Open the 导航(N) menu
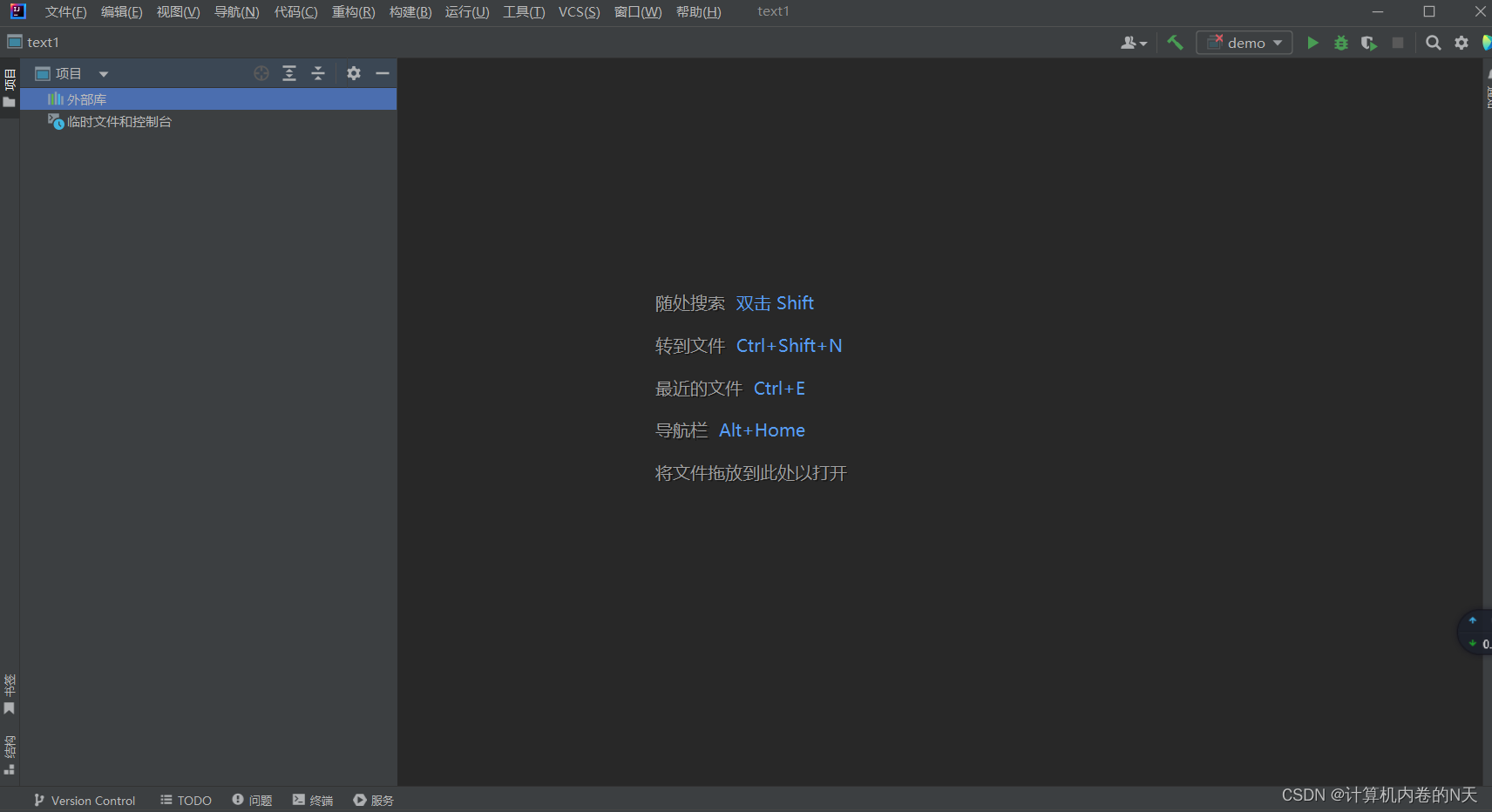Image resolution: width=1492 pixels, height=812 pixels. point(237,12)
